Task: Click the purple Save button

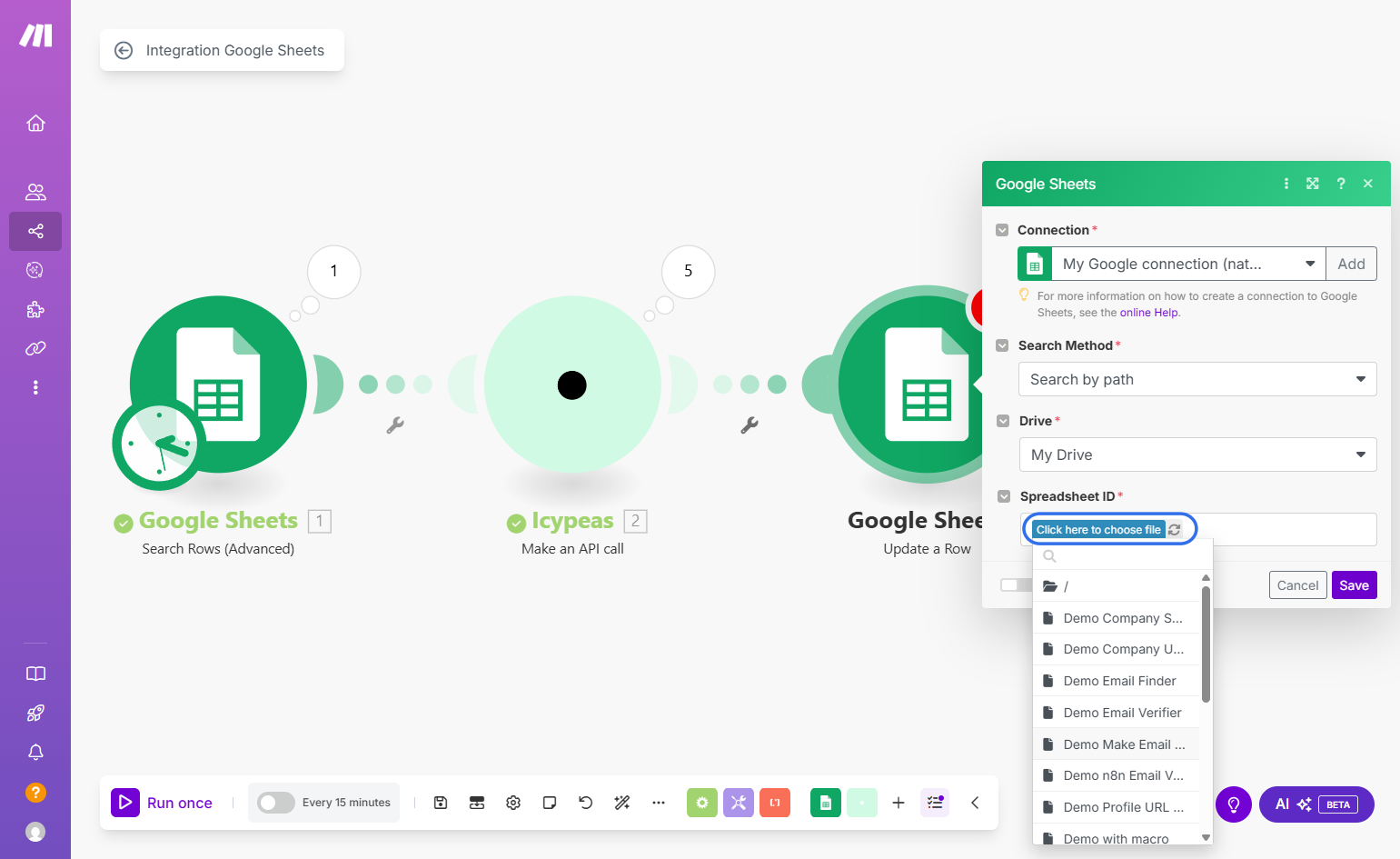Action: (x=1354, y=585)
